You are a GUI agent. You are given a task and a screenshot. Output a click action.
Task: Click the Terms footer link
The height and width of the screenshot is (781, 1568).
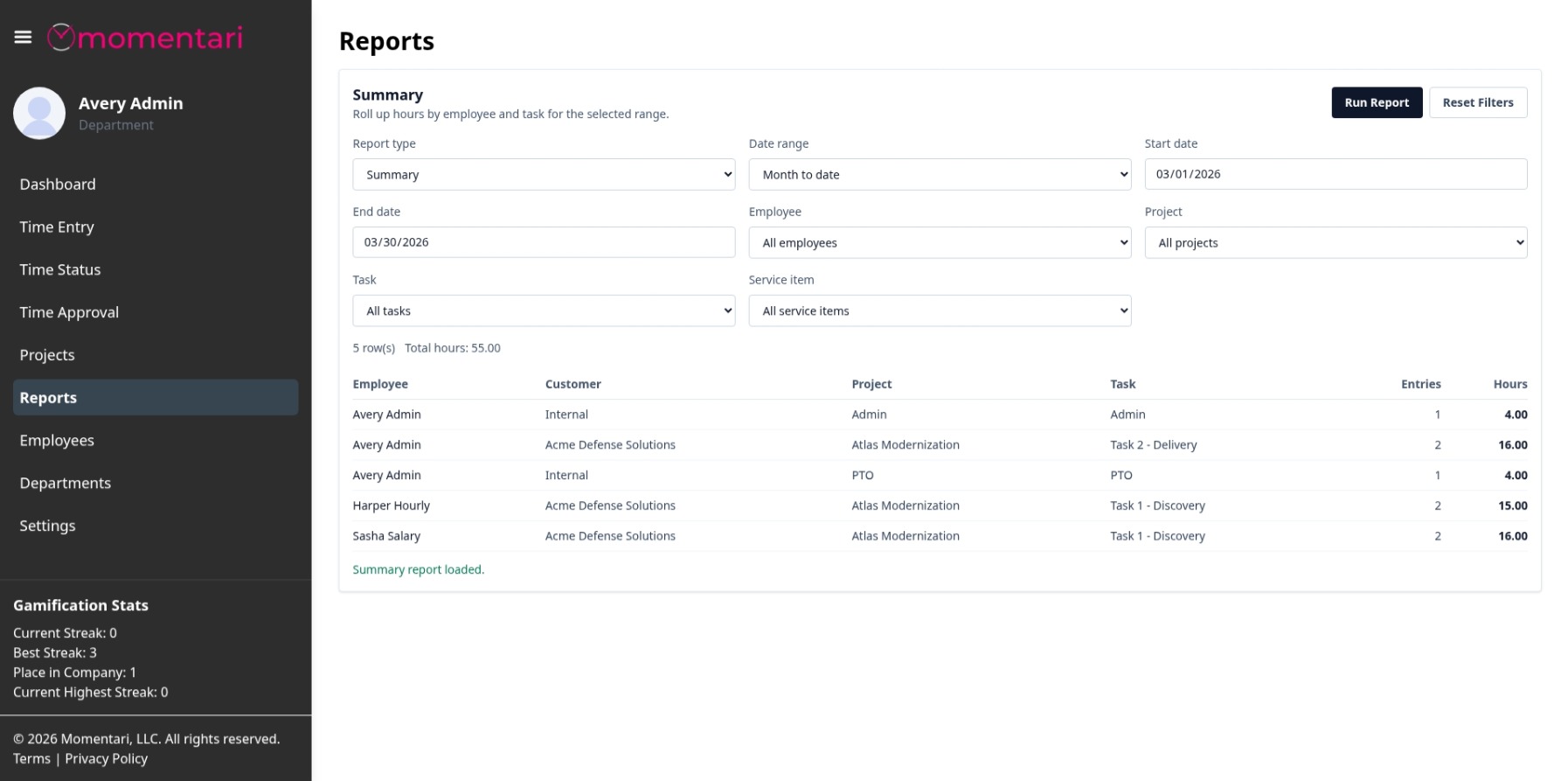pos(31,759)
